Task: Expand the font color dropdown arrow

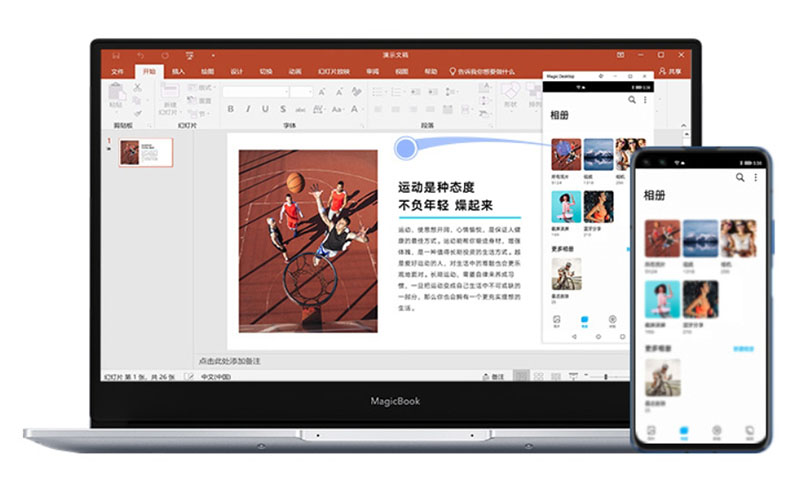Action: coord(362,109)
